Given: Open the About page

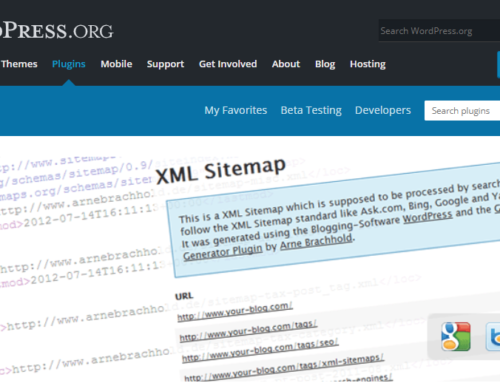Looking at the screenshot, I should click(286, 64).
